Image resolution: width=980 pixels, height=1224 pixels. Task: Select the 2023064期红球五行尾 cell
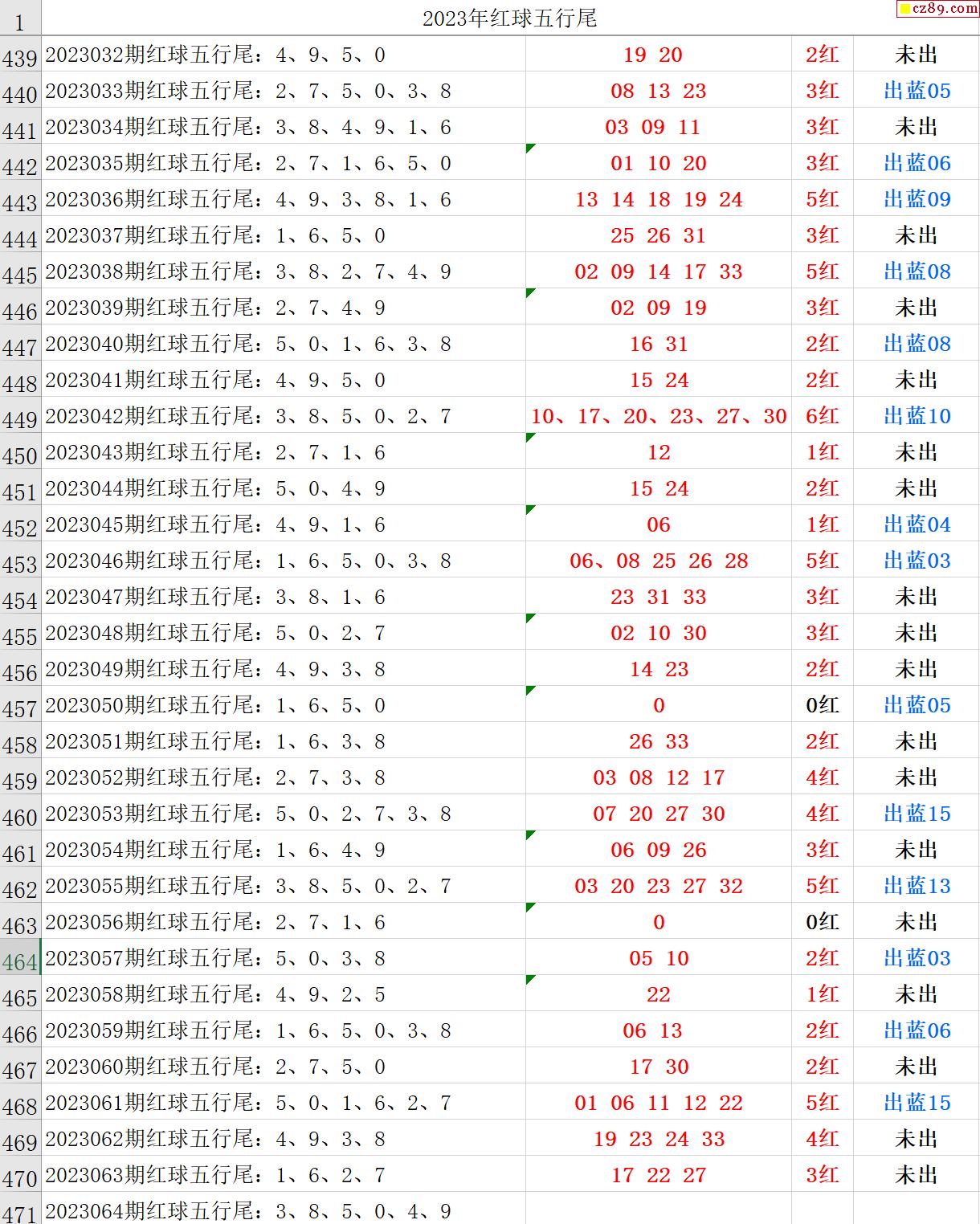[x=247, y=1211]
